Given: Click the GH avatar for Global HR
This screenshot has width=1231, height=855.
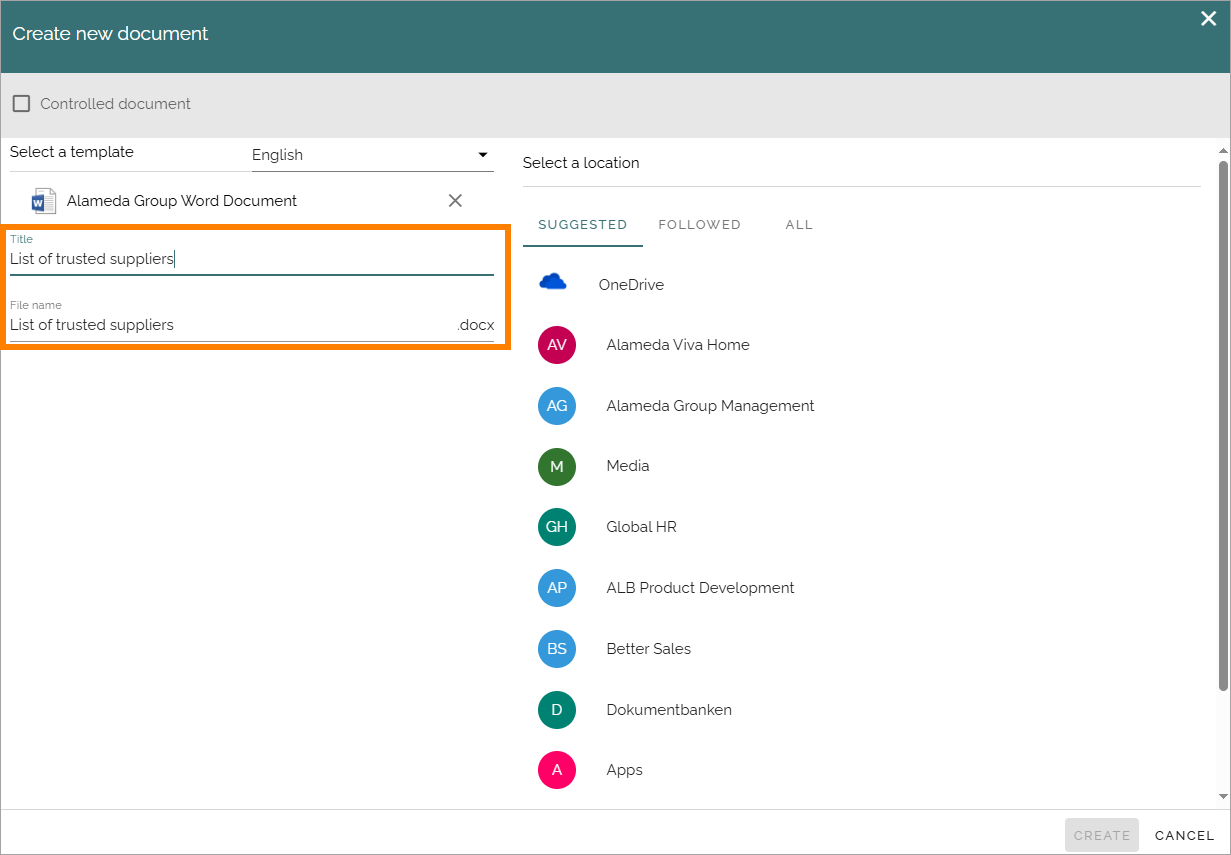Looking at the screenshot, I should coord(557,527).
